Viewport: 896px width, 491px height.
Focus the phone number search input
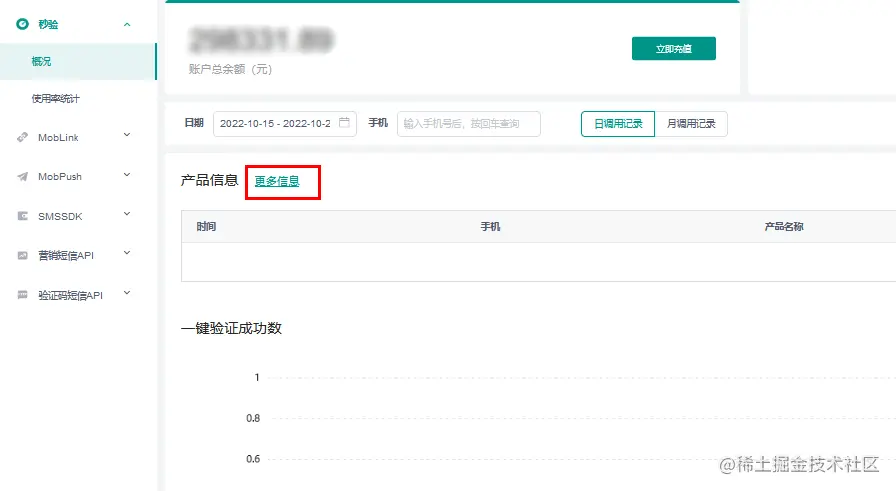pyautogui.click(x=469, y=123)
